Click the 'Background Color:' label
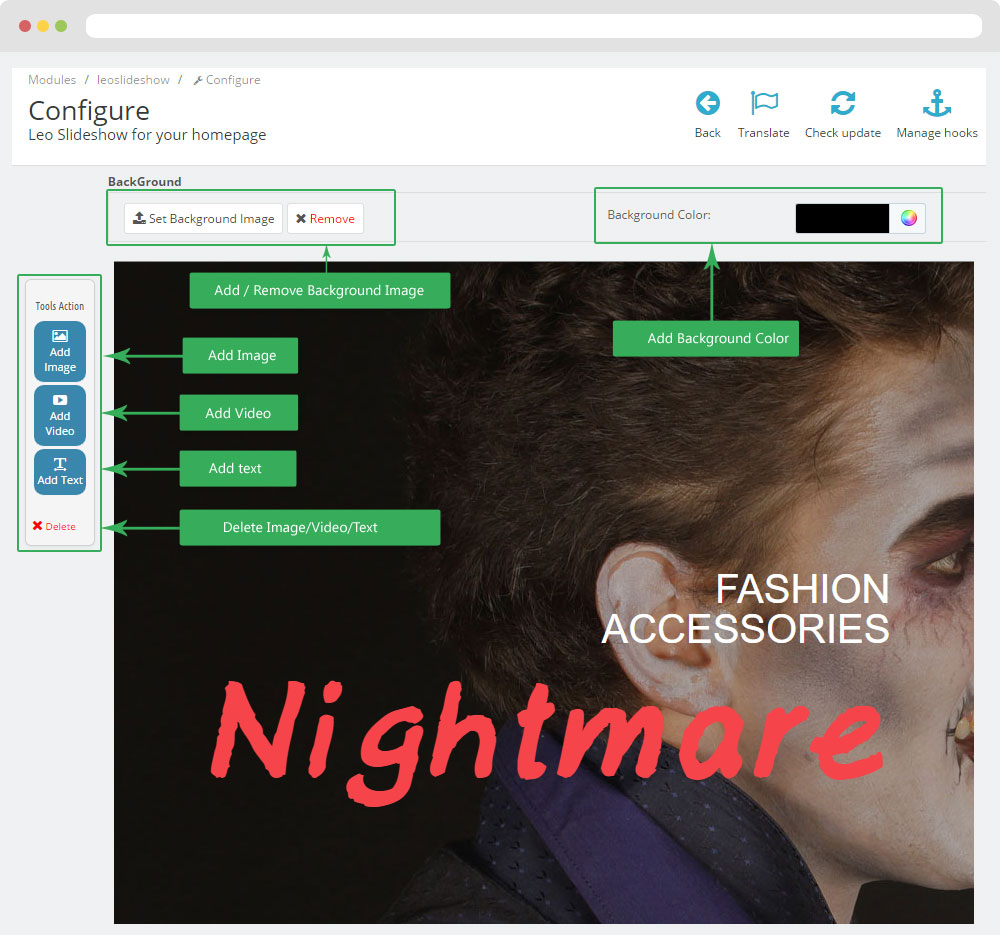1000x935 pixels. (x=659, y=215)
